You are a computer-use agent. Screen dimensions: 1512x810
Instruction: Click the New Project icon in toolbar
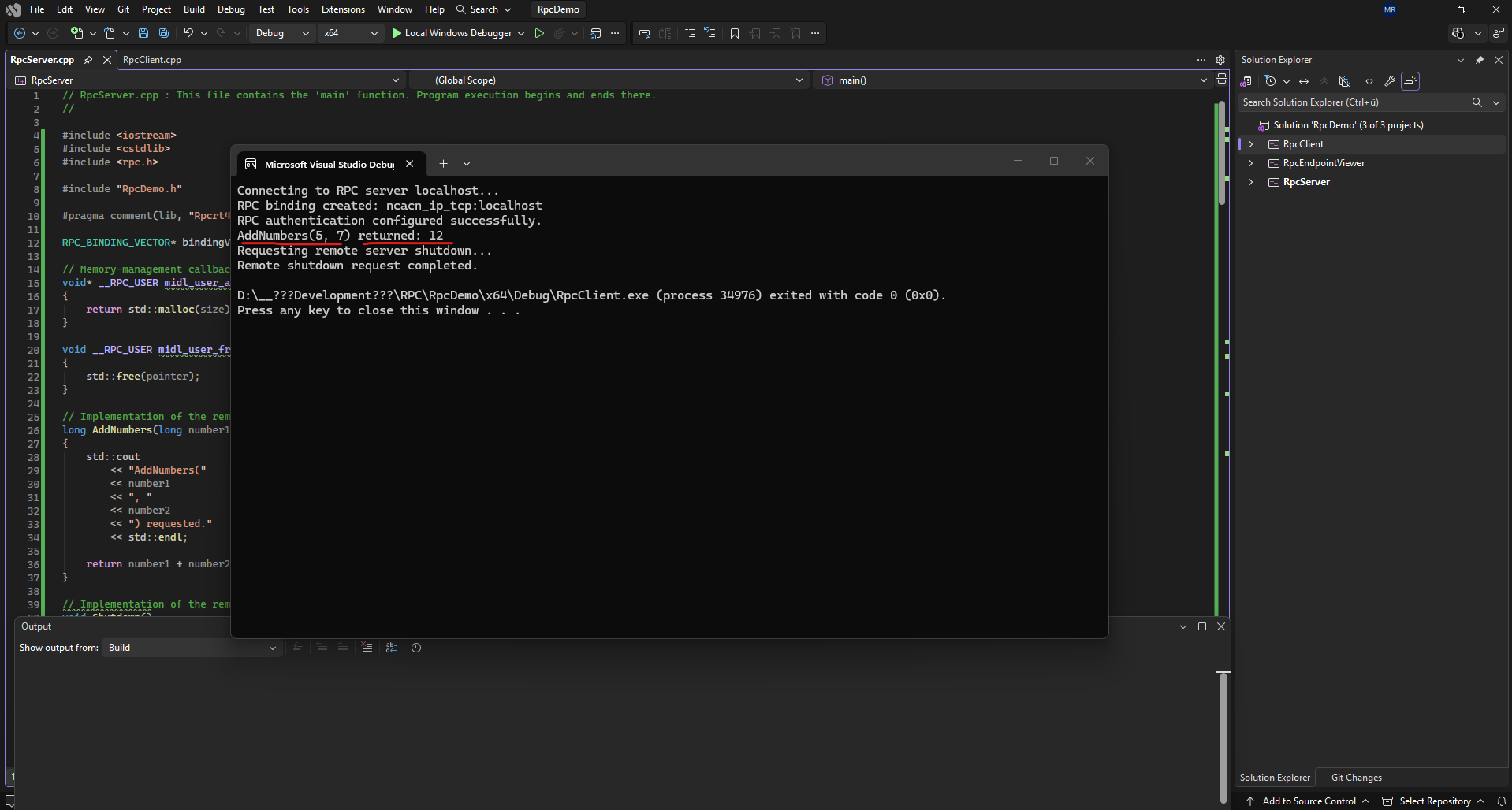pos(76,33)
